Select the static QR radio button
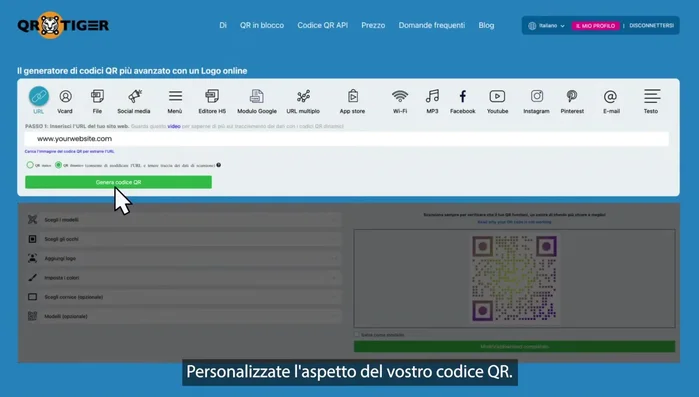 (x=30, y=165)
